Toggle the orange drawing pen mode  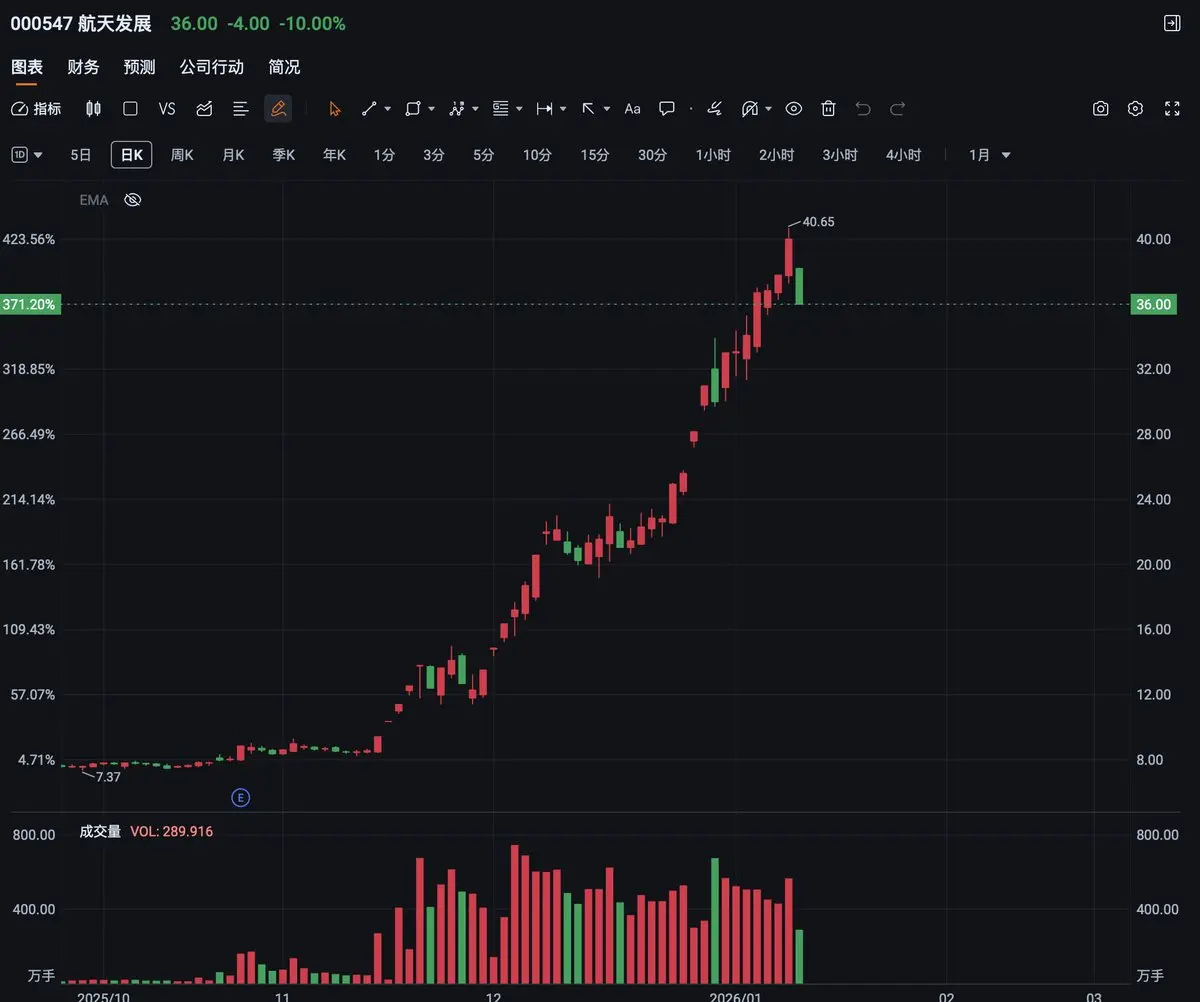click(278, 109)
